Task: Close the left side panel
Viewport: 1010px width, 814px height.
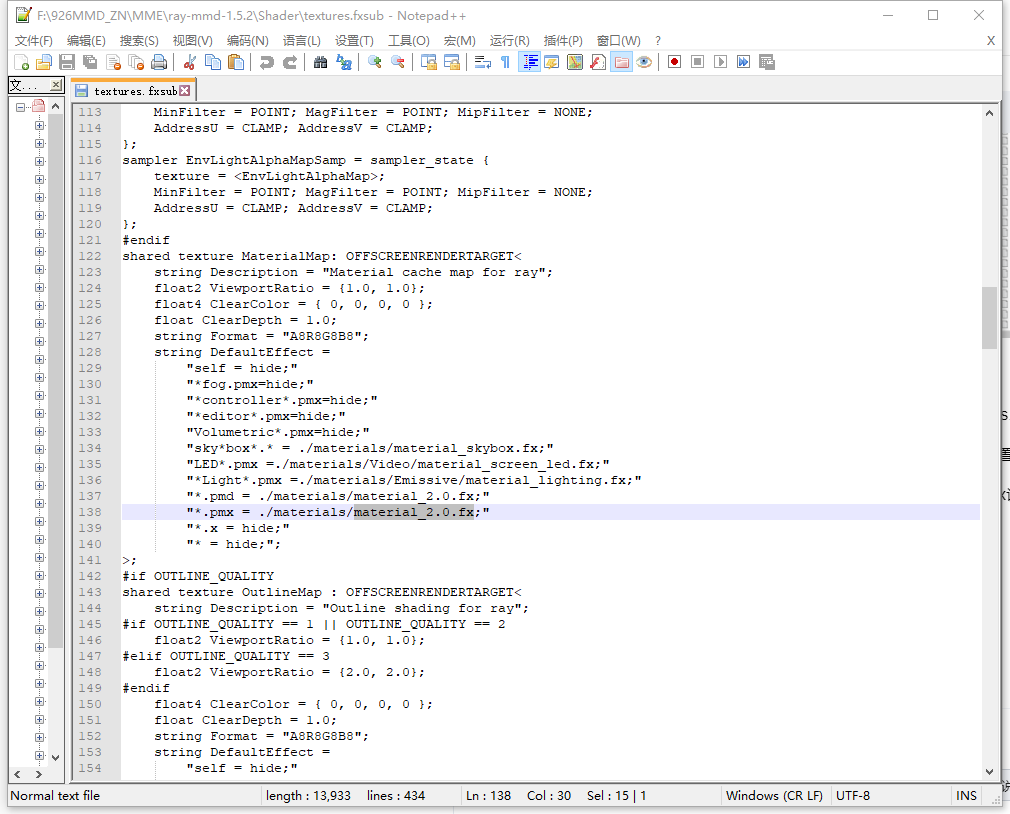Action: 56,85
